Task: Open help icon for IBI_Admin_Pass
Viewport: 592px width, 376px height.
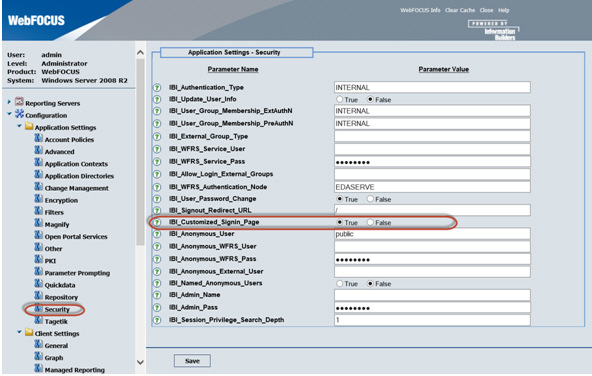Action: tap(157, 308)
